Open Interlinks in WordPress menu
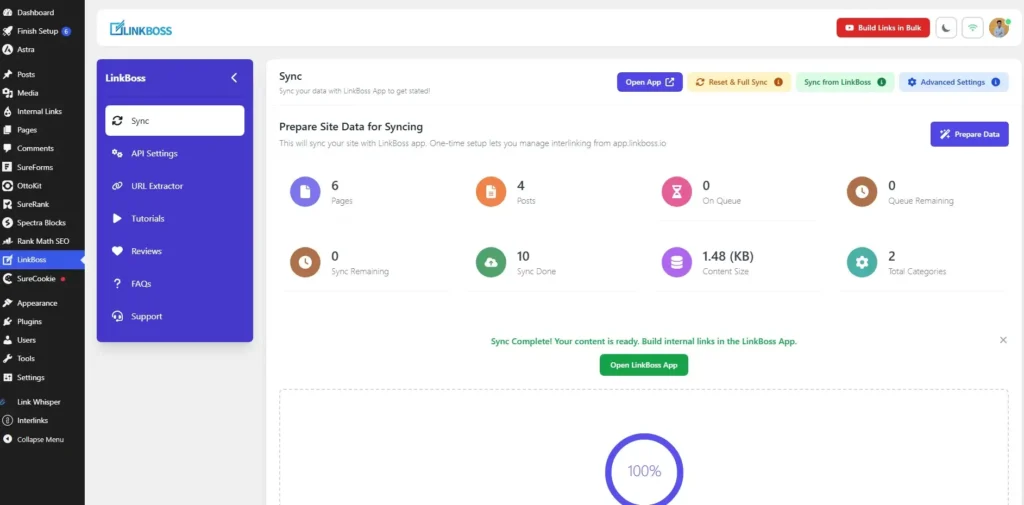Image resolution: width=1024 pixels, height=505 pixels. (42, 420)
